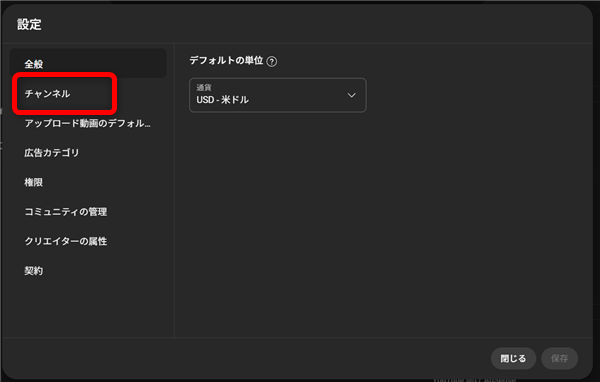Click the 閉じる button
This screenshot has height=382, width=600.
click(x=513, y=358)
